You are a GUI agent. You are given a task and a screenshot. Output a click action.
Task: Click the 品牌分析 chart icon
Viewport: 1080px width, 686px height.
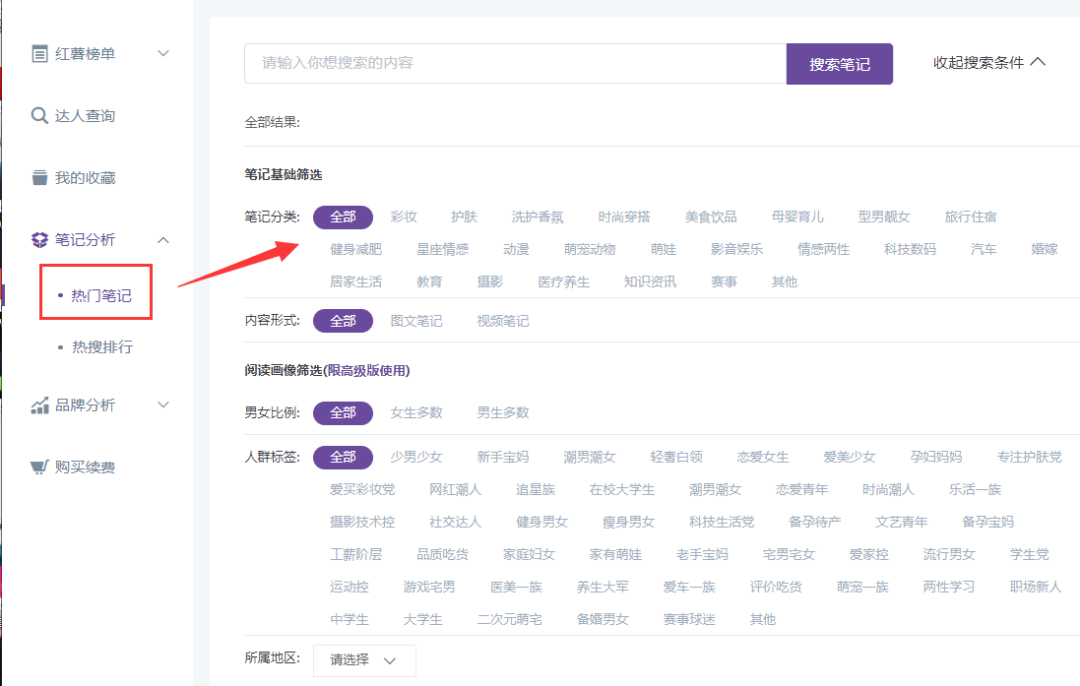(40, 405)
